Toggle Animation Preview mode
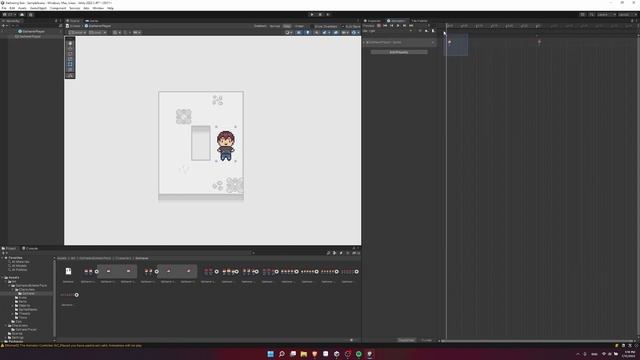The width and height of the screenshot is (640, 360). click(369, 26)
